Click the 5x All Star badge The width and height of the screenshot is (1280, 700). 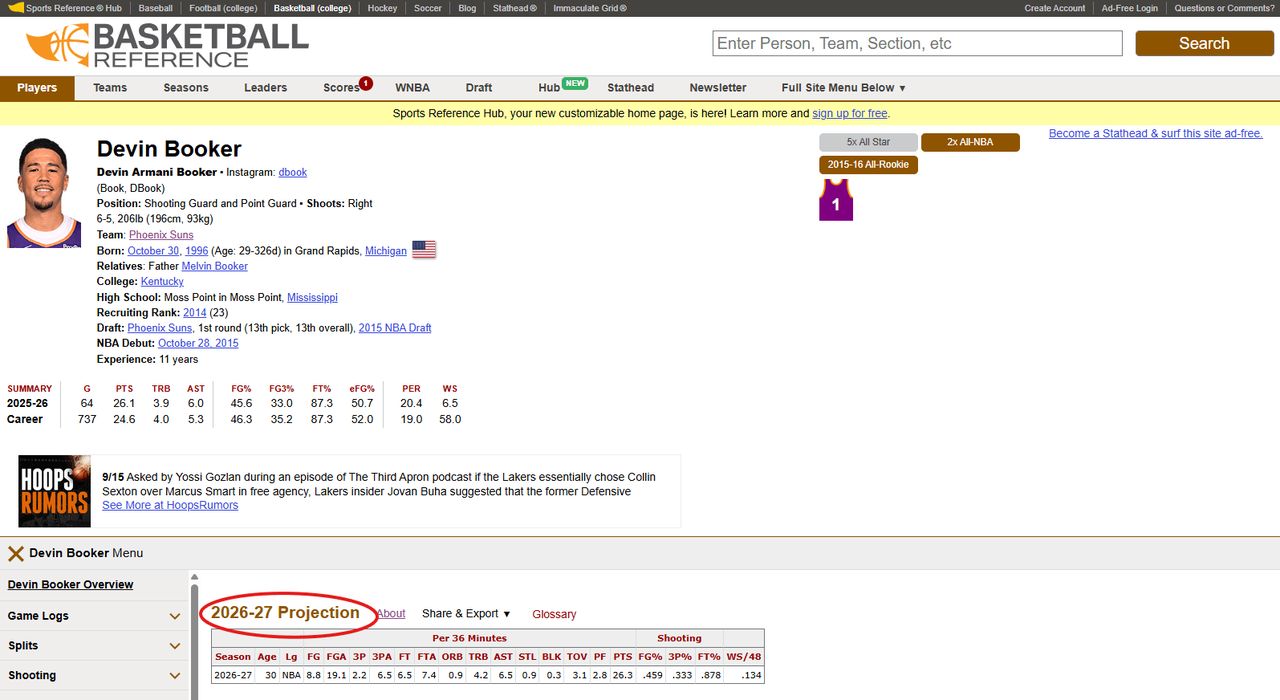868,142
